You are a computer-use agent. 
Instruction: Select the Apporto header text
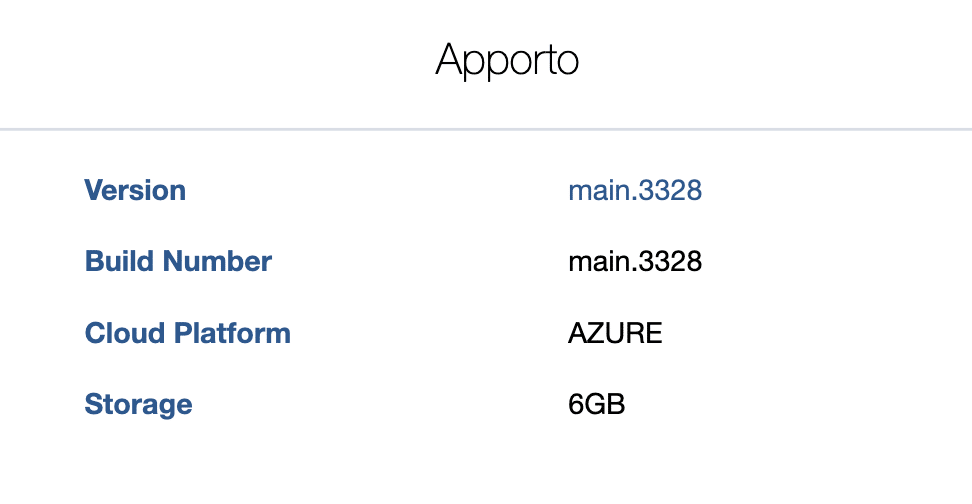click(507, 61)
